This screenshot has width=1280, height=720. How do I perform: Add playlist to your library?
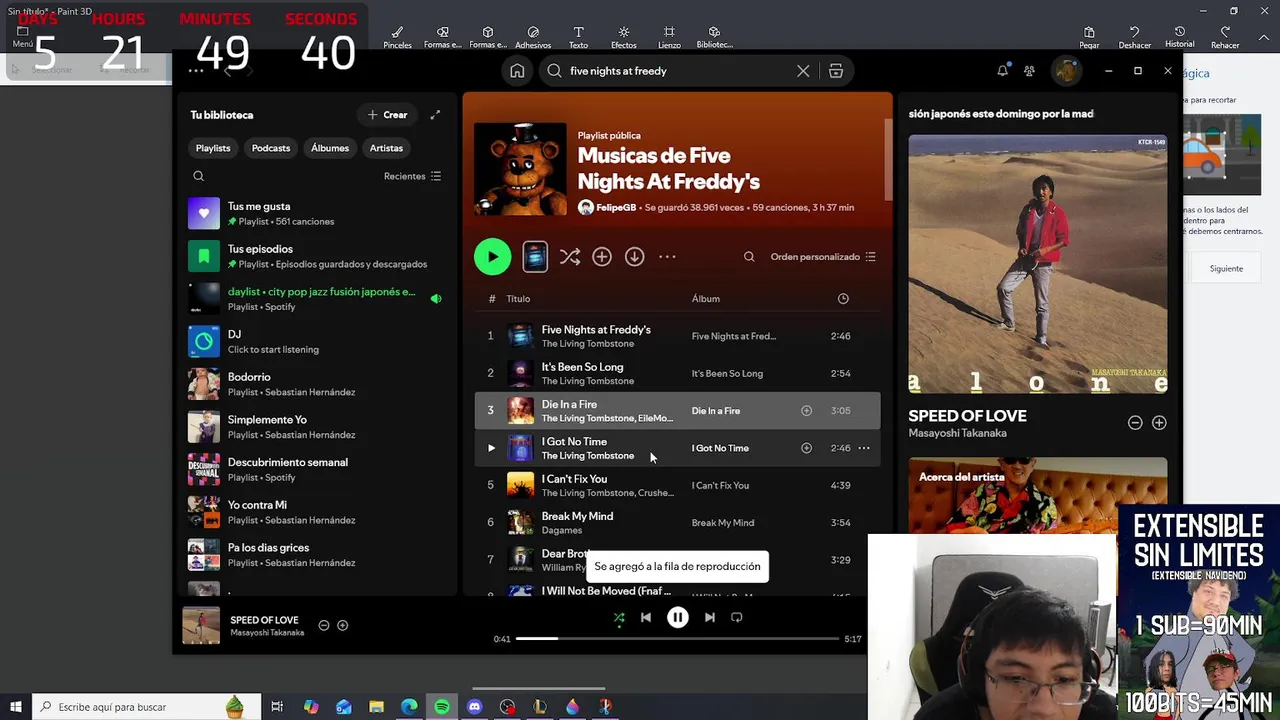coord(602,257)
